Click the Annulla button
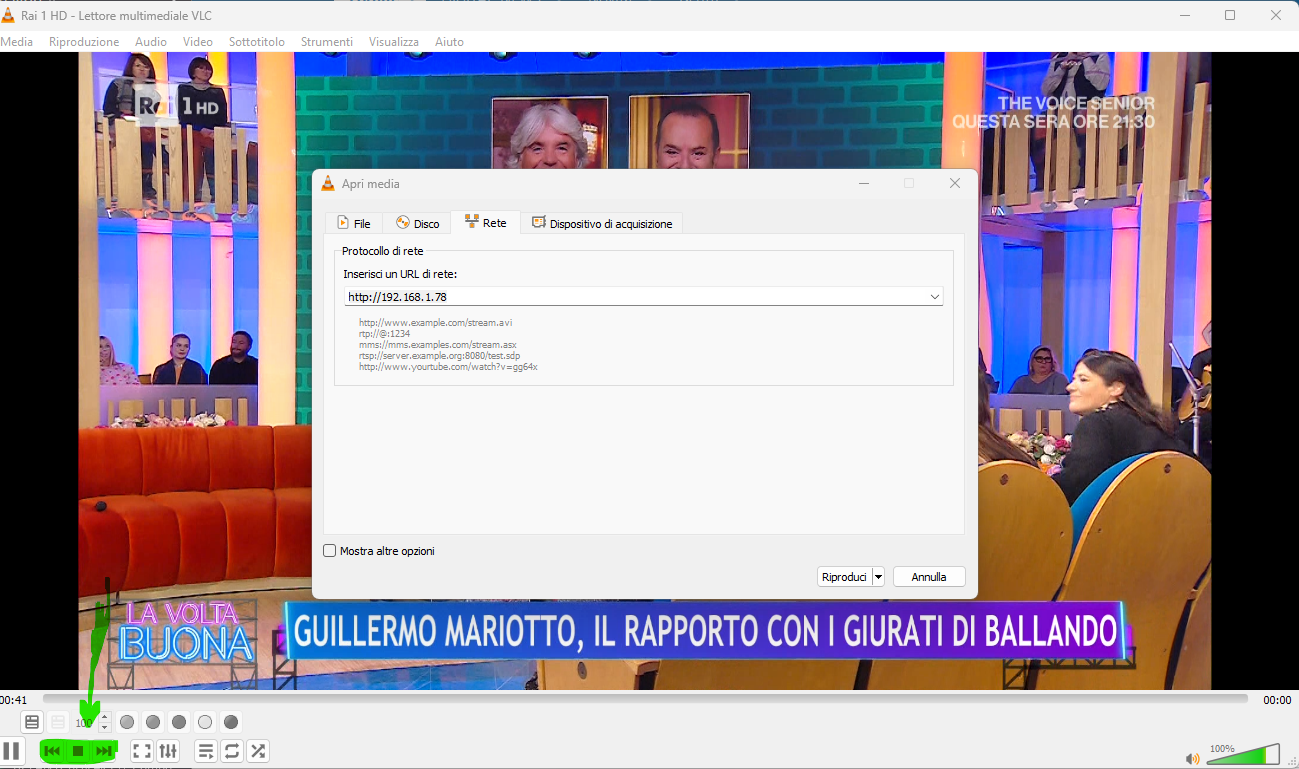The image size is (1299, 769). 929,577
